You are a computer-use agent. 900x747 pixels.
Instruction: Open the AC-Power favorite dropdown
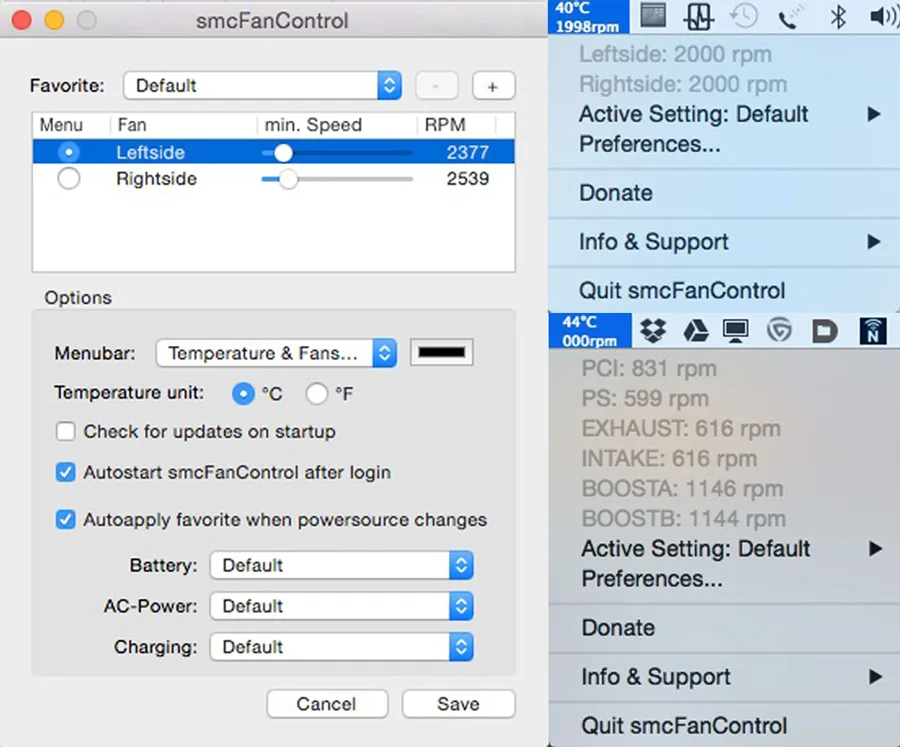click(342, 606)
